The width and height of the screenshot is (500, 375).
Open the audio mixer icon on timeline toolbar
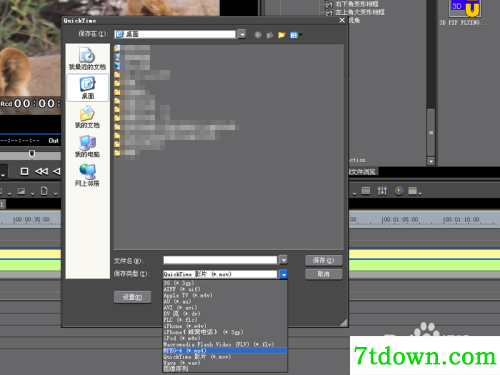point(382,191)
